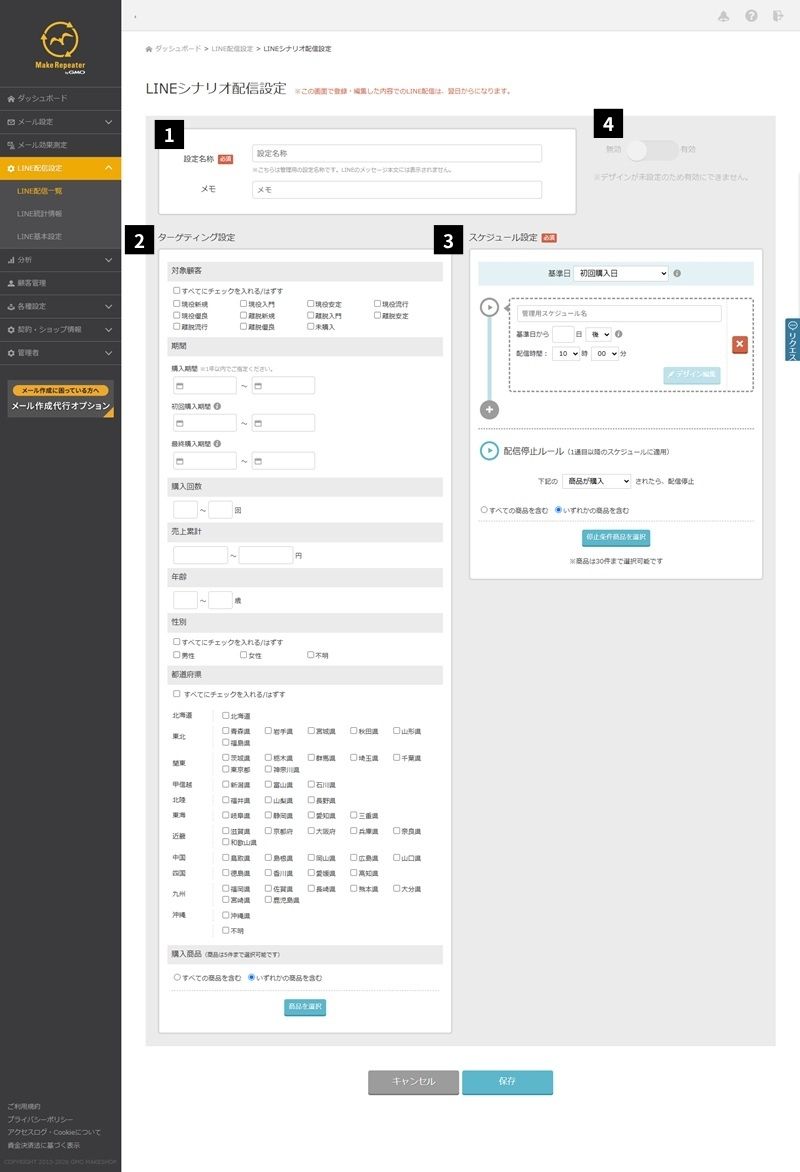Click the help question mark icon
The height and width of the screenshot is (1172, 800).
[751, 16]
